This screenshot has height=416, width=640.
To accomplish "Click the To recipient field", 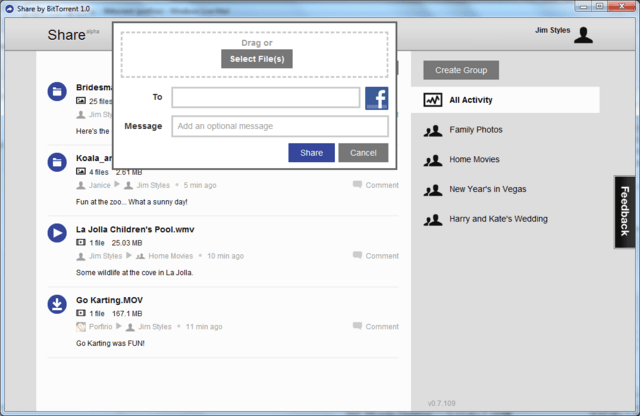I will click(x=266, y=97).
